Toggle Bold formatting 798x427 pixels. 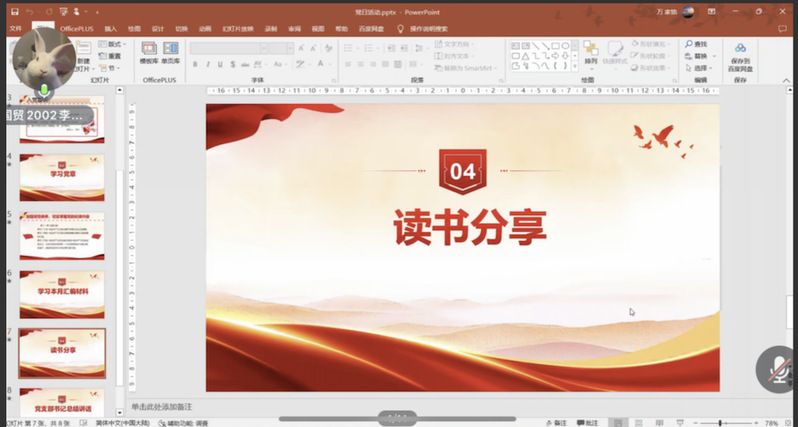(195, 64)
